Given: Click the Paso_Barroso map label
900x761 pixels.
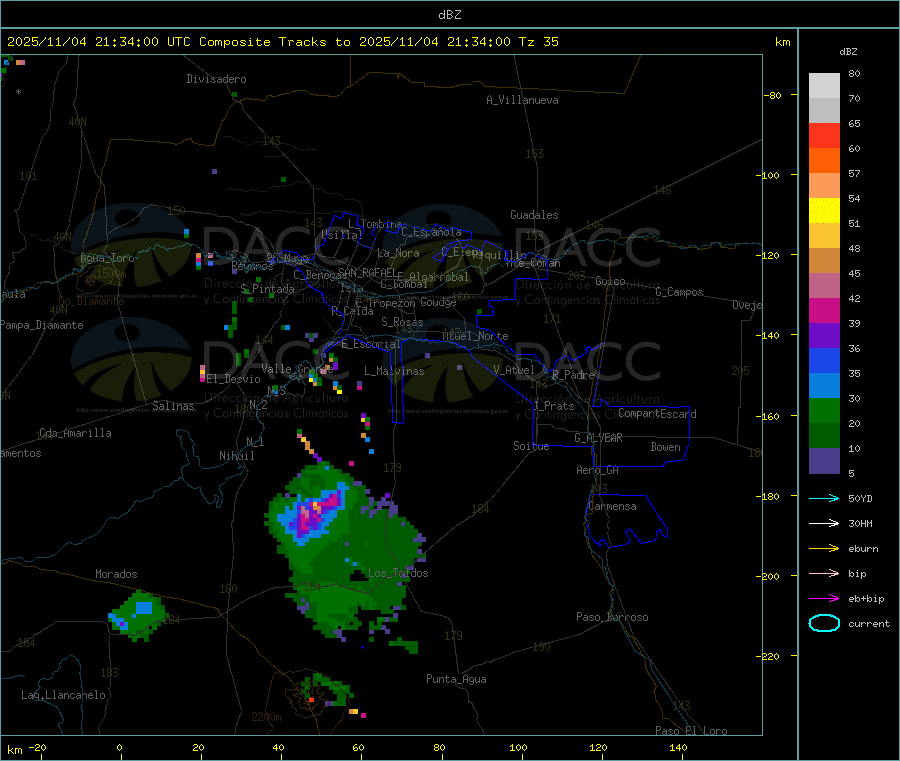Looking at the screenshot, I should pyautogui.click(x=612, y=617).
